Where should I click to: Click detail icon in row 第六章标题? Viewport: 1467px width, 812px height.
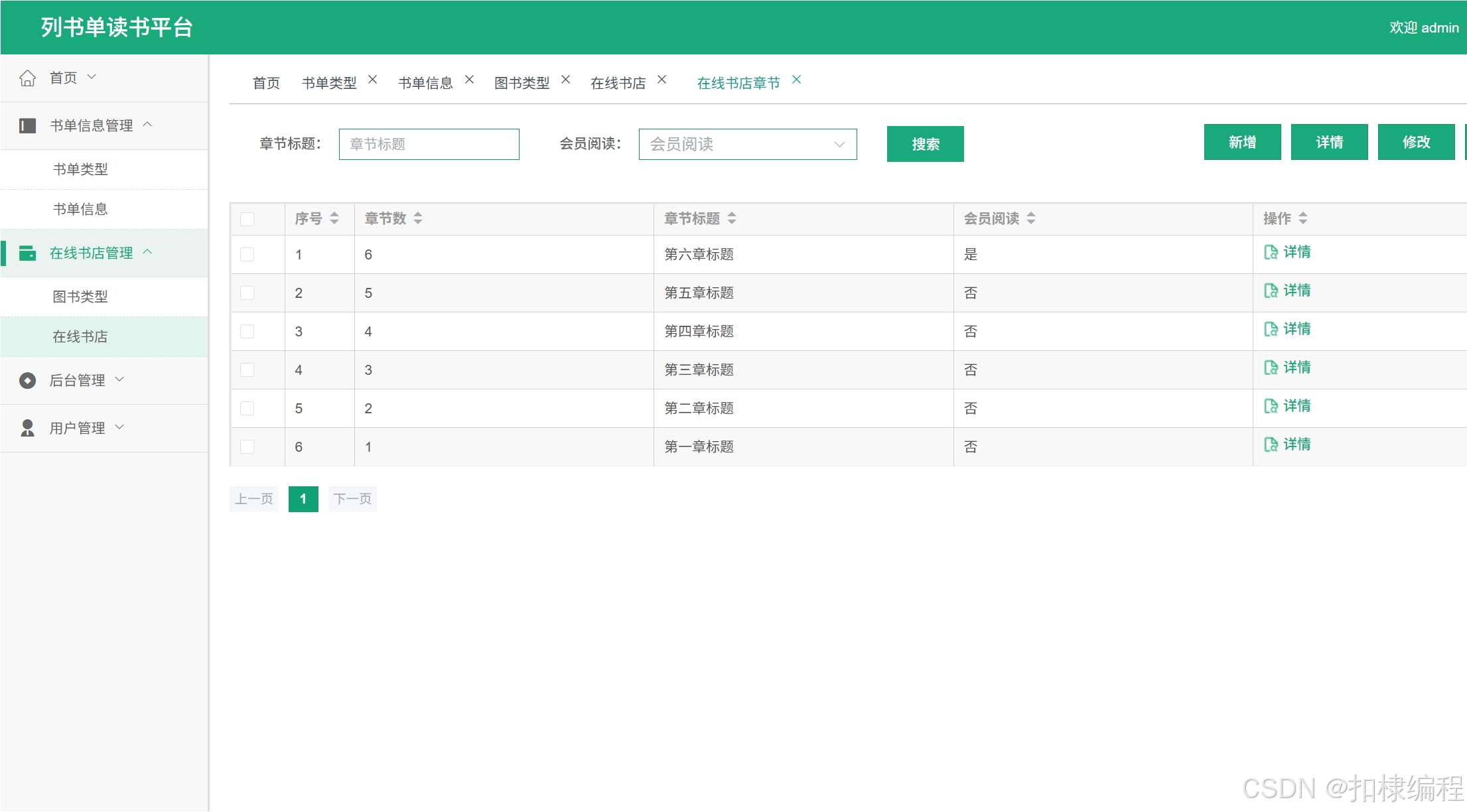1270,252
